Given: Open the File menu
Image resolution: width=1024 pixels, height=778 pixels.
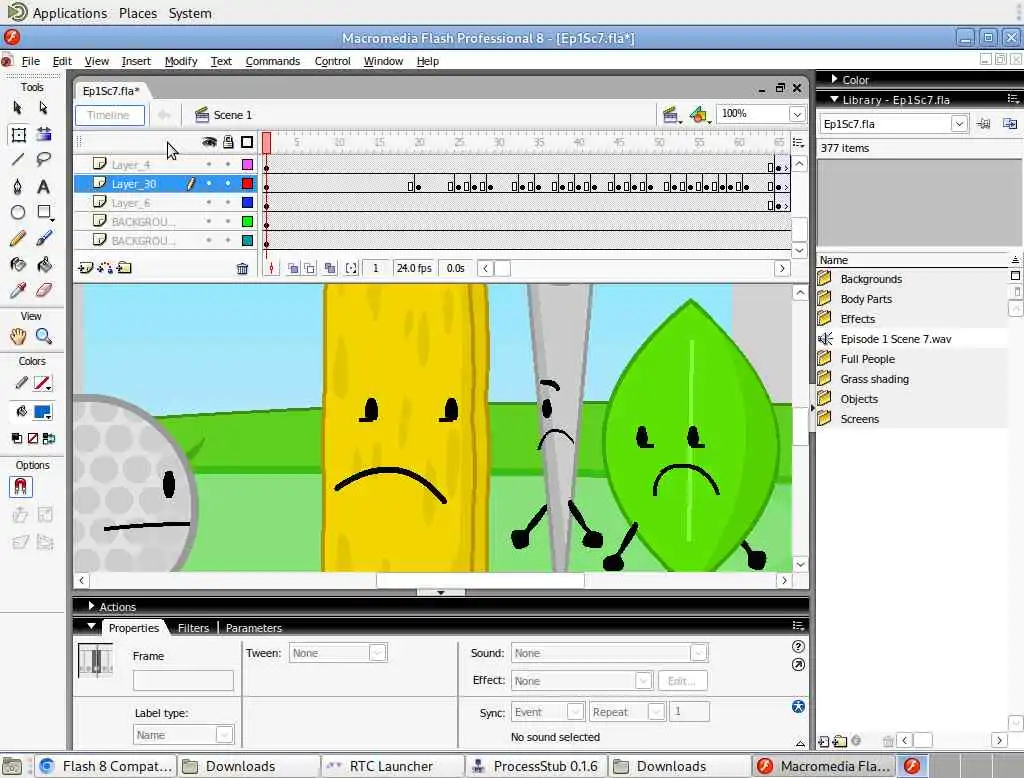Looking at the screenshot, I should (x=31, y=61).
